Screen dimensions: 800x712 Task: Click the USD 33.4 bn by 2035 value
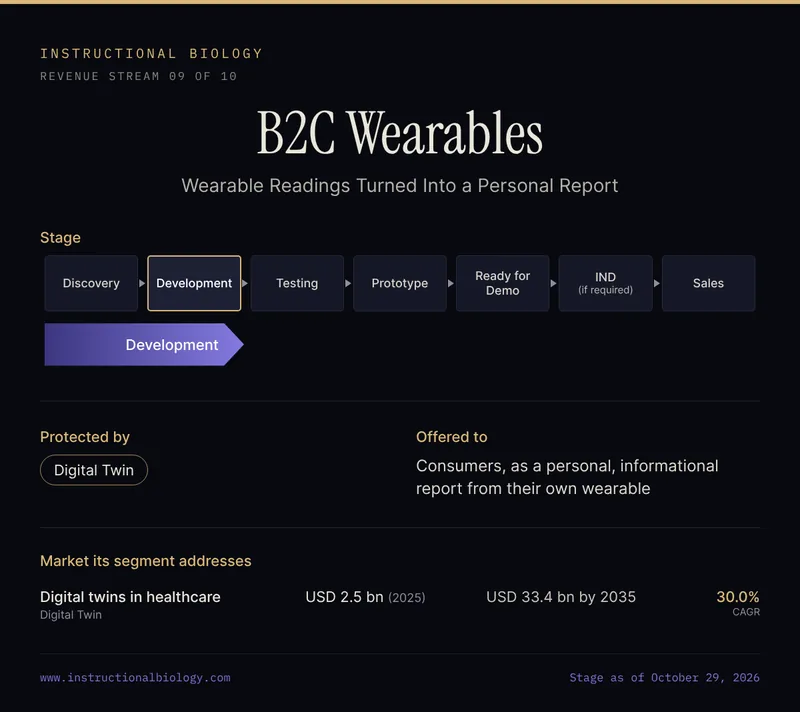coord(561,597)
